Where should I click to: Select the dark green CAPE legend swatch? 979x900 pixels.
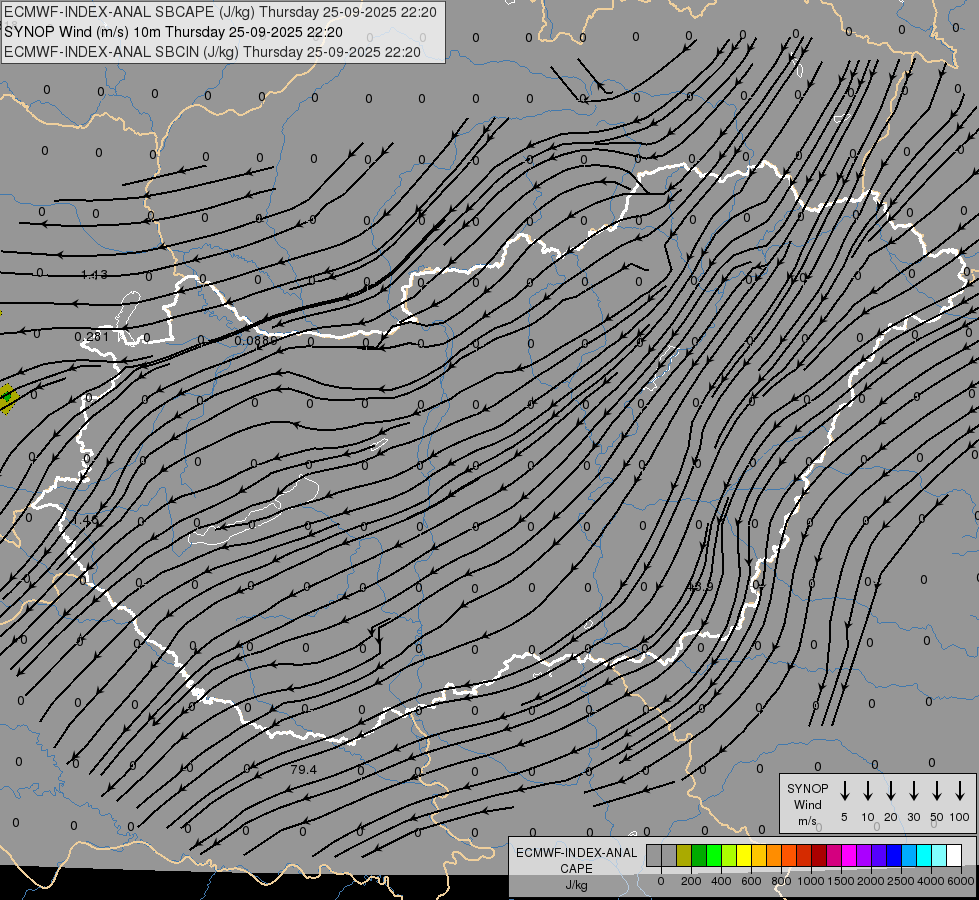699,855
